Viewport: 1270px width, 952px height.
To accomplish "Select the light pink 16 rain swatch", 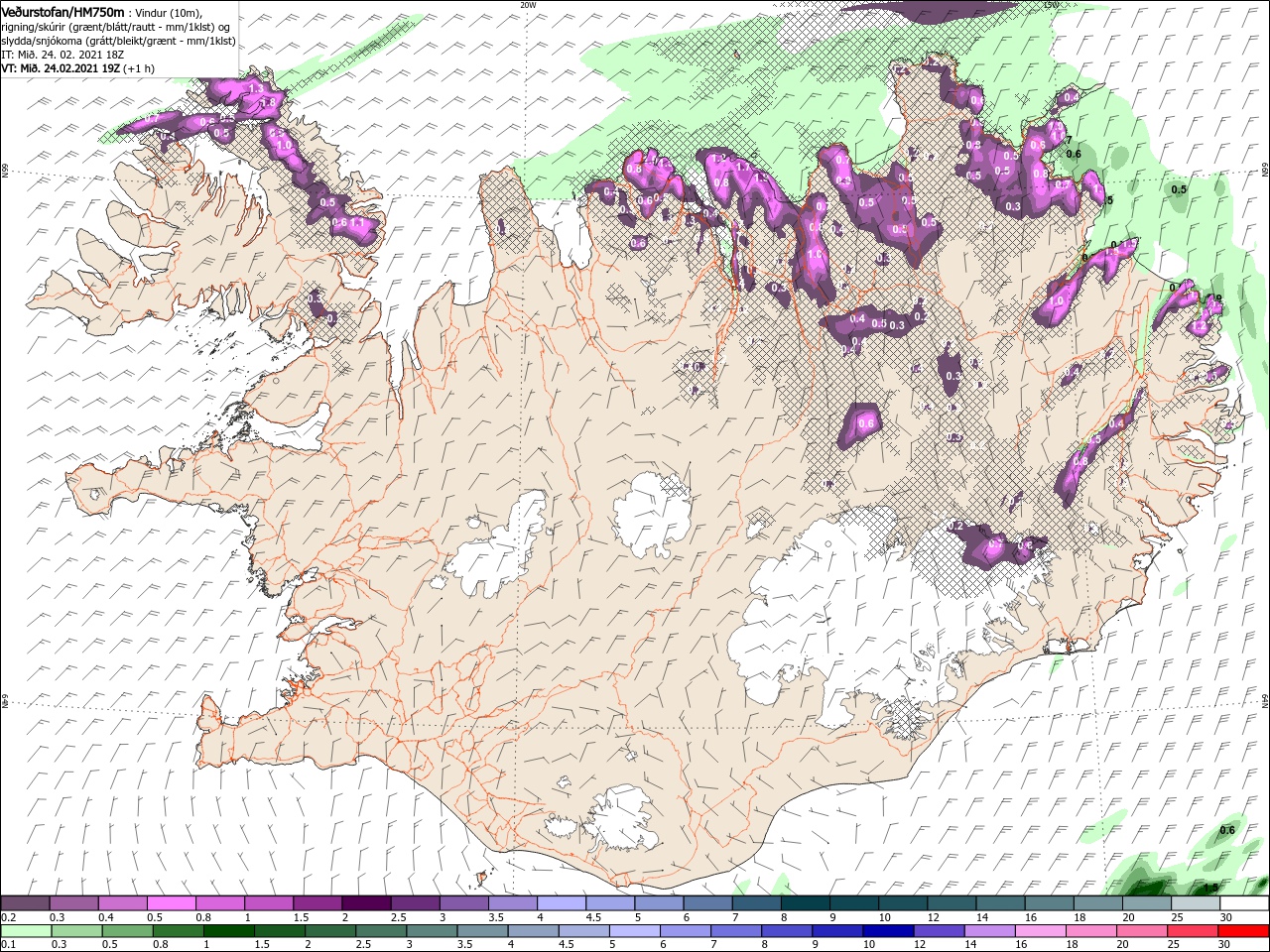I will click(1042, 931).
